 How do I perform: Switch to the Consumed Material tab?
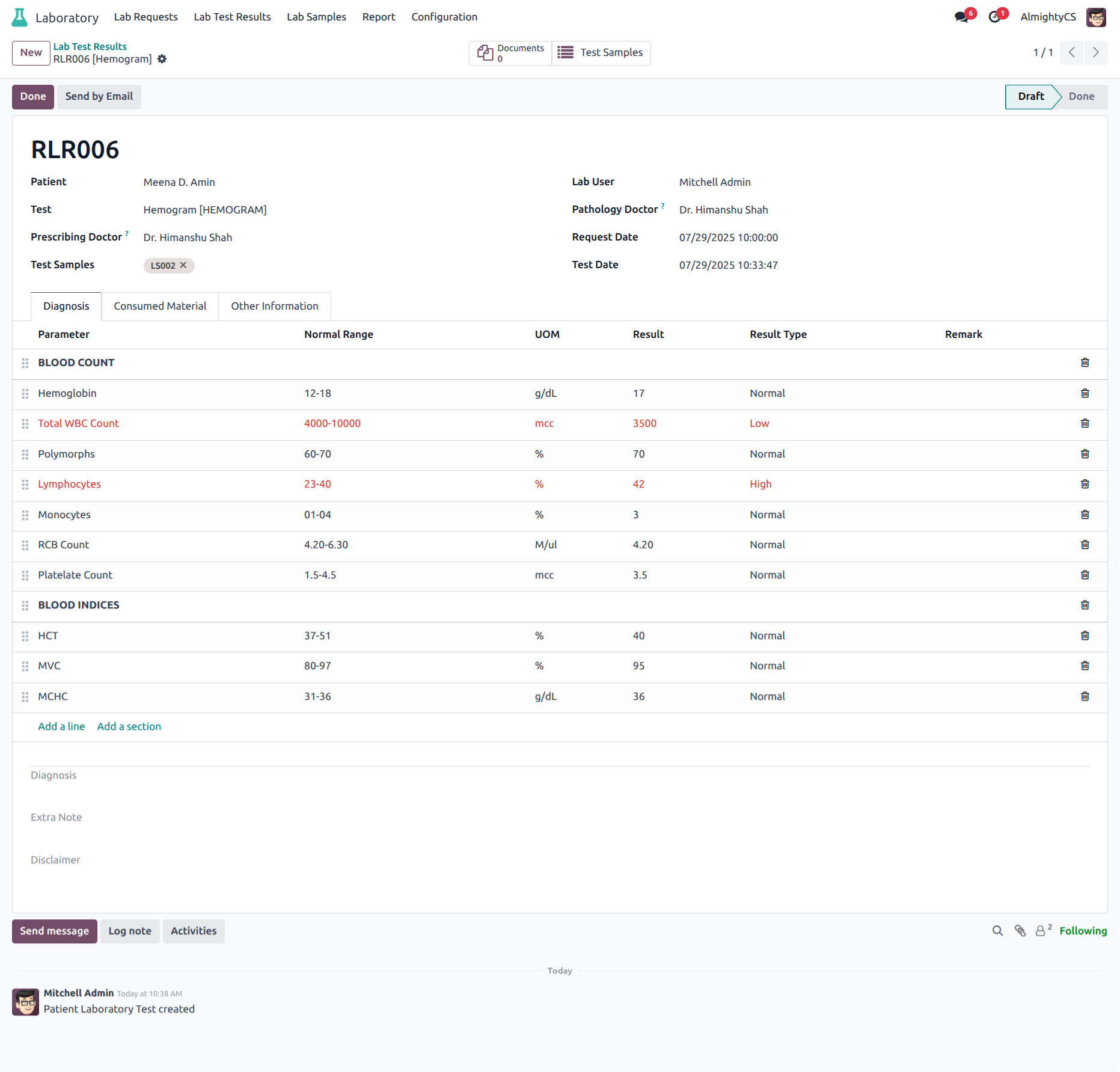[160, 306]
